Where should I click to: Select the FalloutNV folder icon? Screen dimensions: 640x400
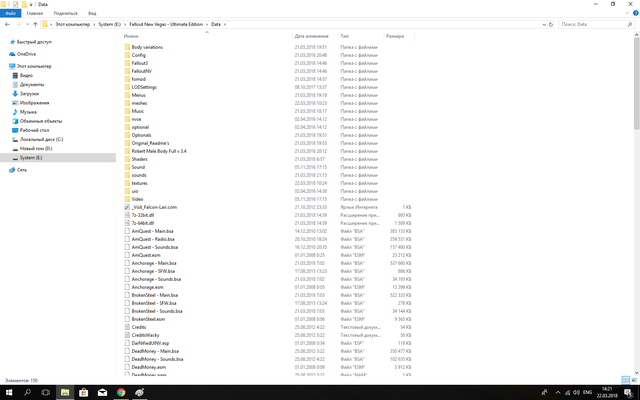point(127,71)
